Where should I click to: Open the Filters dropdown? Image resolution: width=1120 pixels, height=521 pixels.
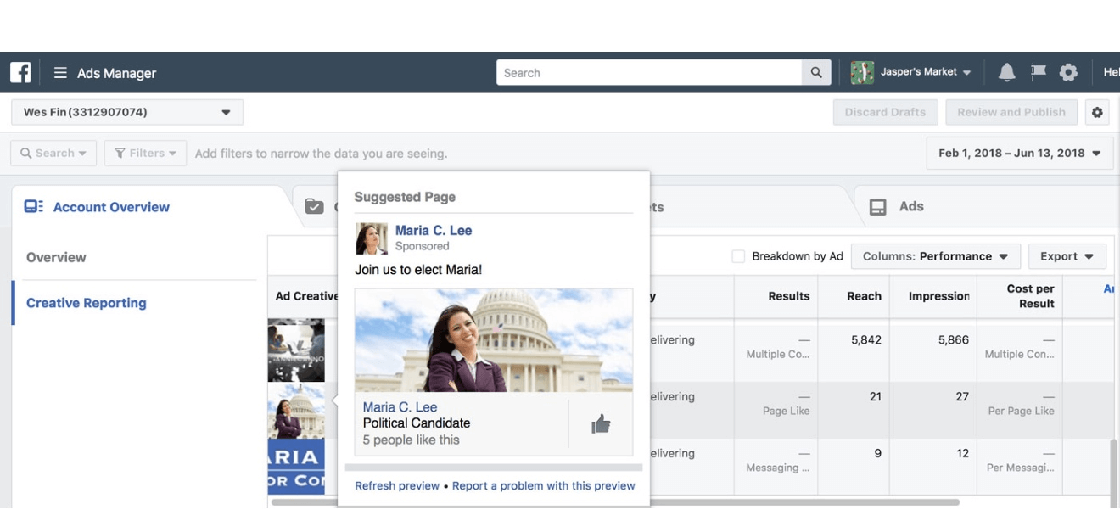point(146,153)
